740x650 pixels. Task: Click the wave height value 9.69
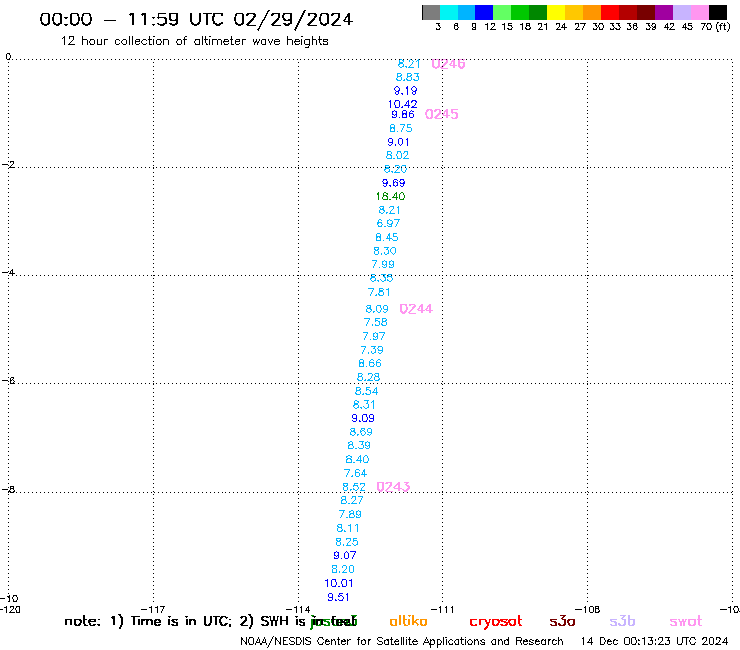(394, 183)
